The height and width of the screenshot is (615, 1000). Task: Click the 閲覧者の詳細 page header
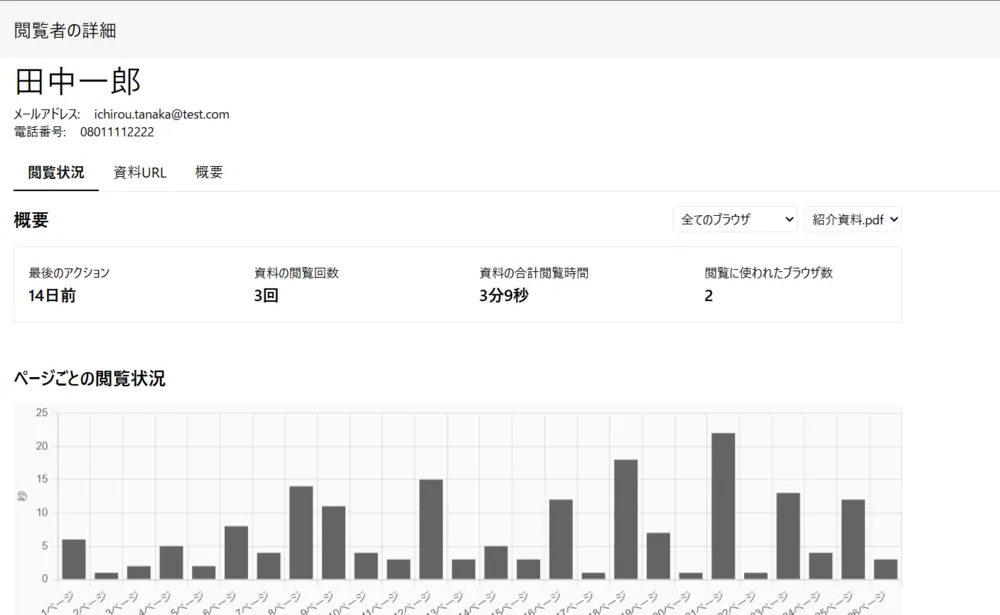click(62, 31)
